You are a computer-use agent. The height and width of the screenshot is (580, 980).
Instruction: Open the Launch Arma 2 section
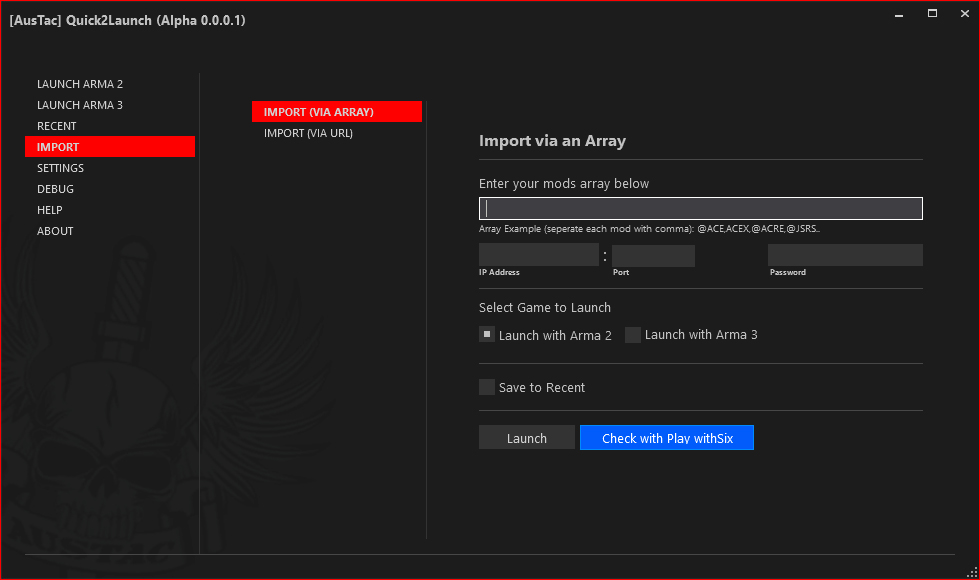pyautogui.click(x=80, y=84)
